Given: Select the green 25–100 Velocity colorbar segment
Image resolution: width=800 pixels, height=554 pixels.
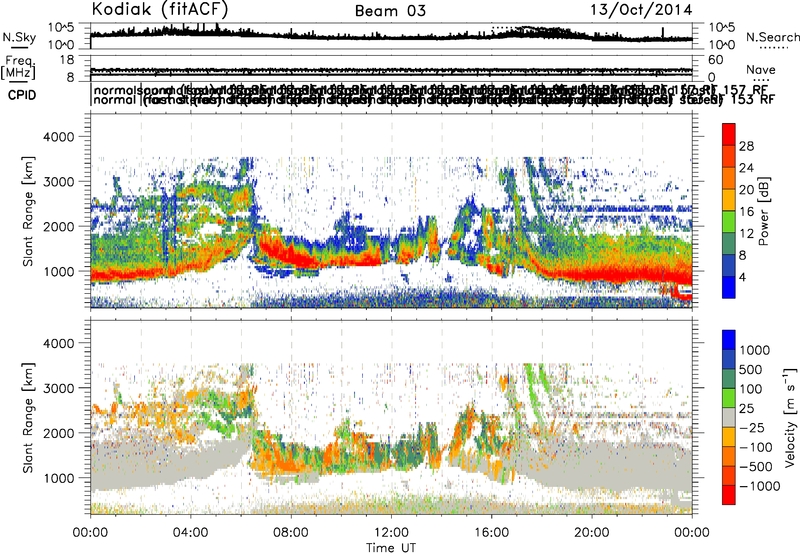Looking at the screenshot, I should click(x=729, y=398).
